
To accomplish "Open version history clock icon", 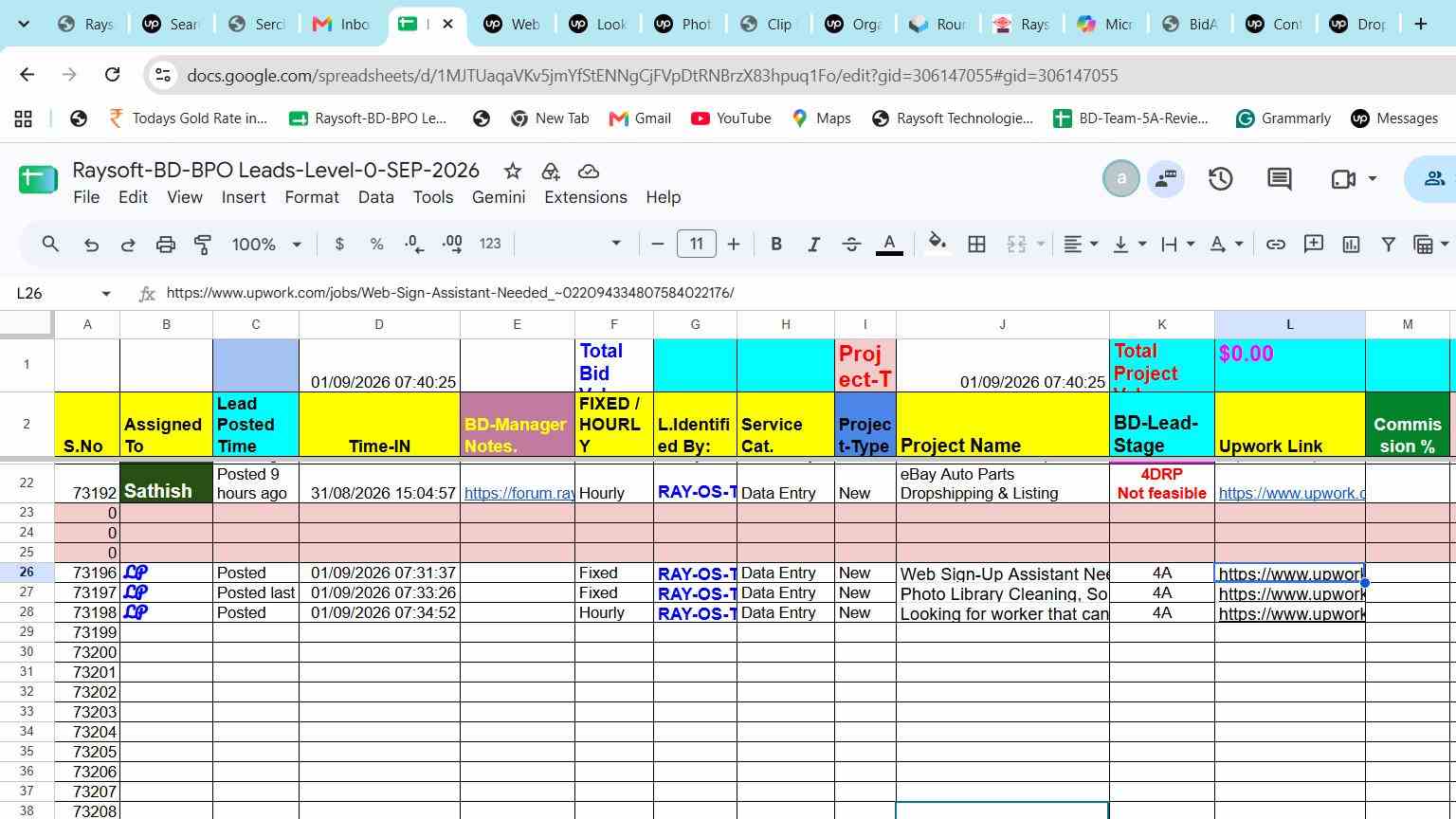I will pos(1220,179).
